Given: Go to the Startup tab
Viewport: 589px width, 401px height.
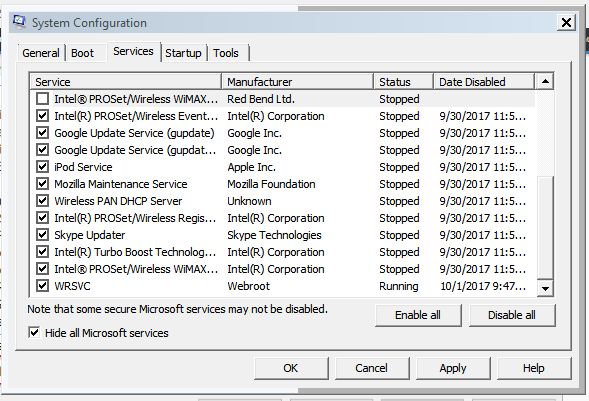Looking at the screenshot, I should pos(183,53).
